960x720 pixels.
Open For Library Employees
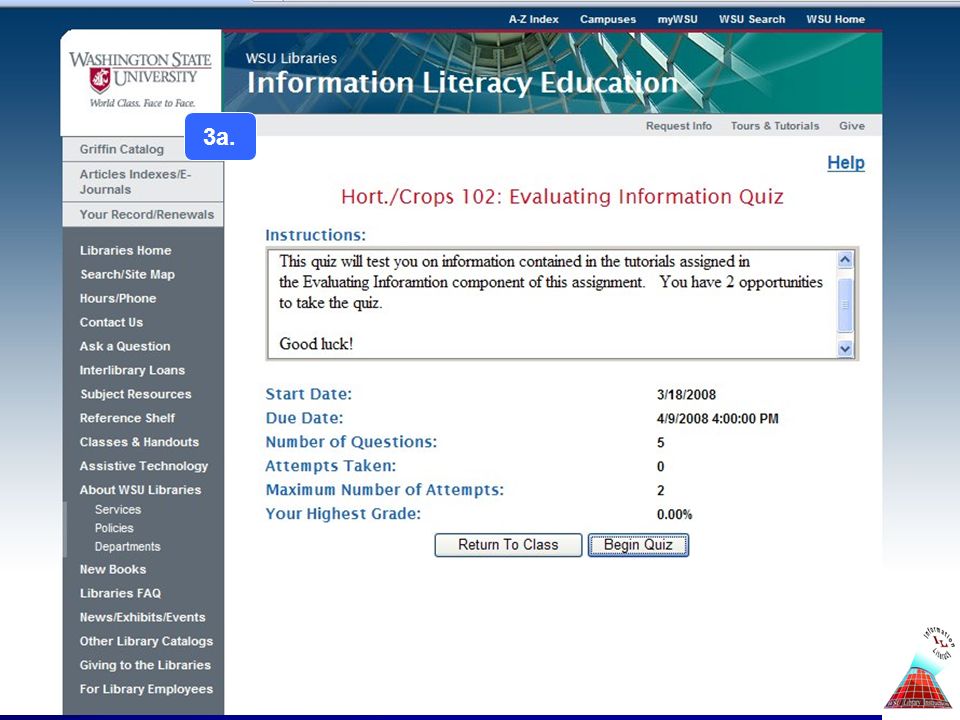pyautogui.click(x=146, y=688)
